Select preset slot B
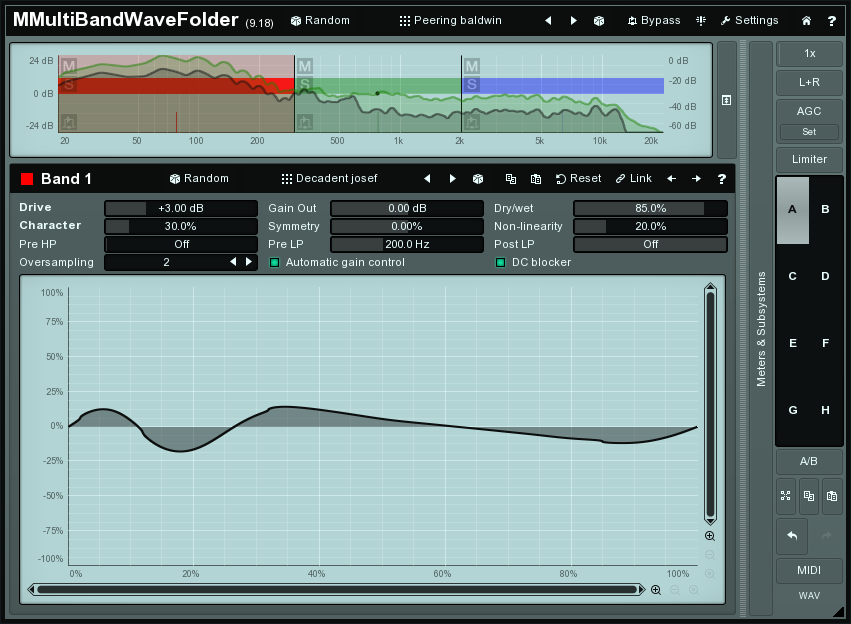This screenshot has width=851, height=624. tap(825, 210)
